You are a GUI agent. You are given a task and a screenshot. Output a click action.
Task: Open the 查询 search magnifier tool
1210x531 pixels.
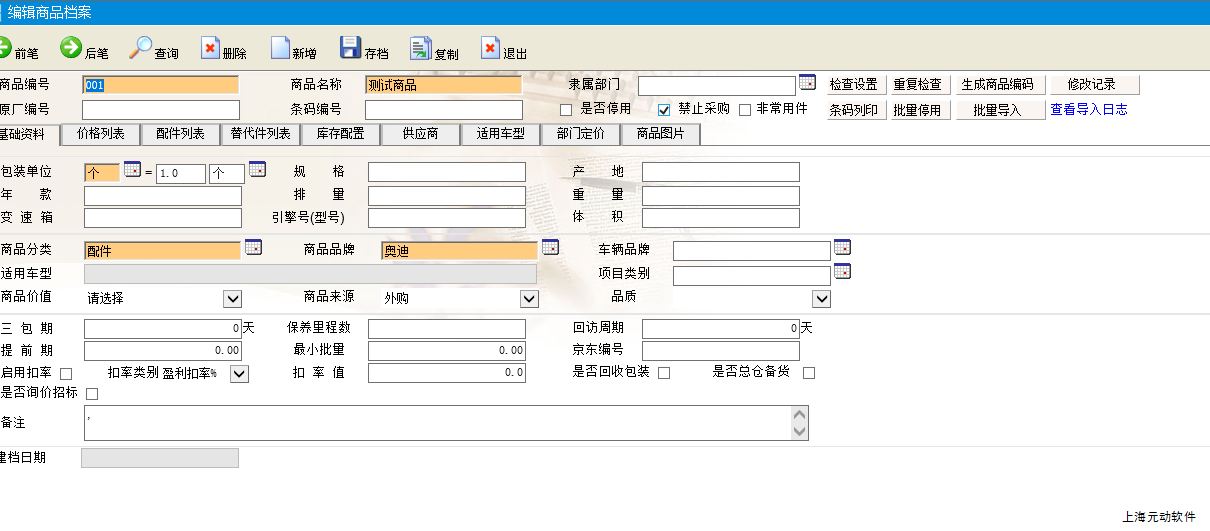tap(141, 48)
